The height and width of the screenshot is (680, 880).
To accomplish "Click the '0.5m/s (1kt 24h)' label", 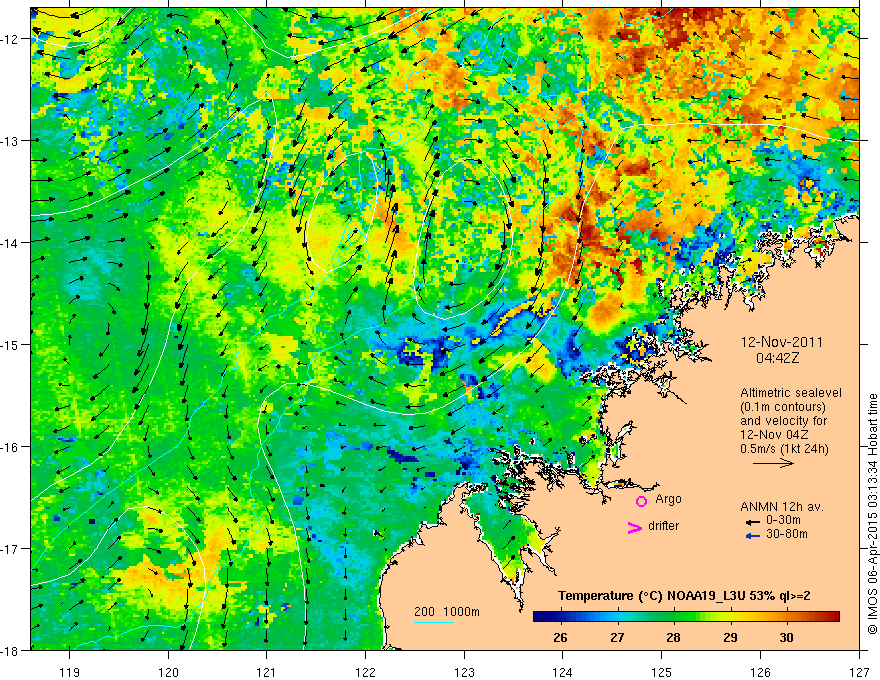I will pyautogui.click(x=784, y=449).
